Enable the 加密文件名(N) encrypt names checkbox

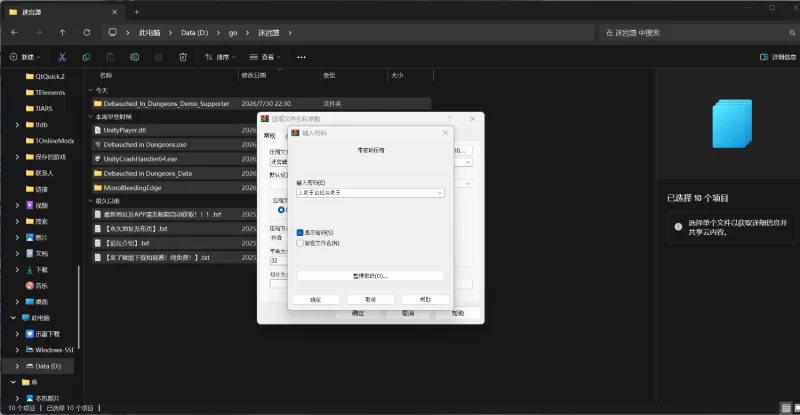pos(300,243)
